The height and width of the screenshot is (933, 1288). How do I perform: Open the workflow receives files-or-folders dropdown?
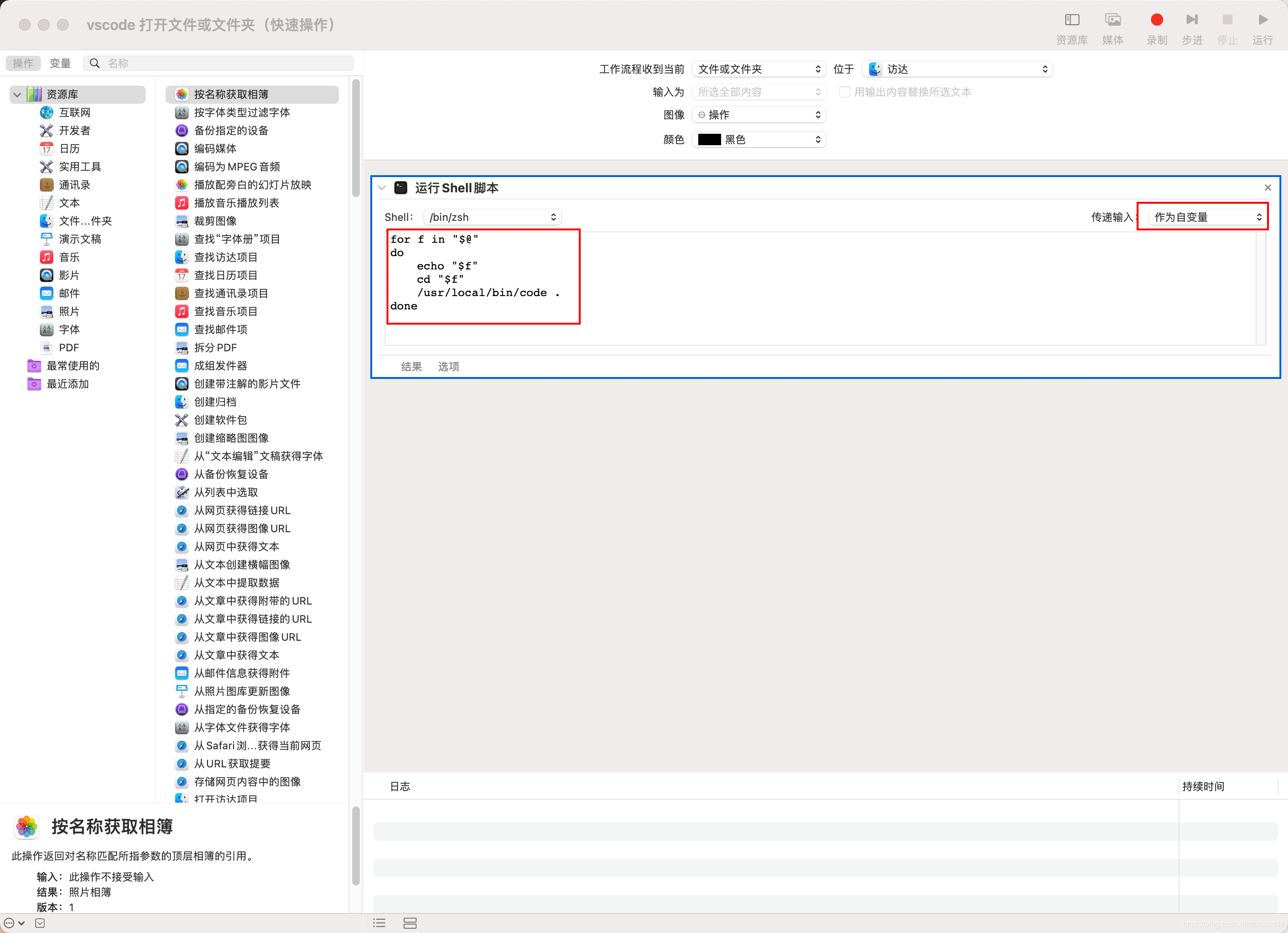click(x=758, y=69)
